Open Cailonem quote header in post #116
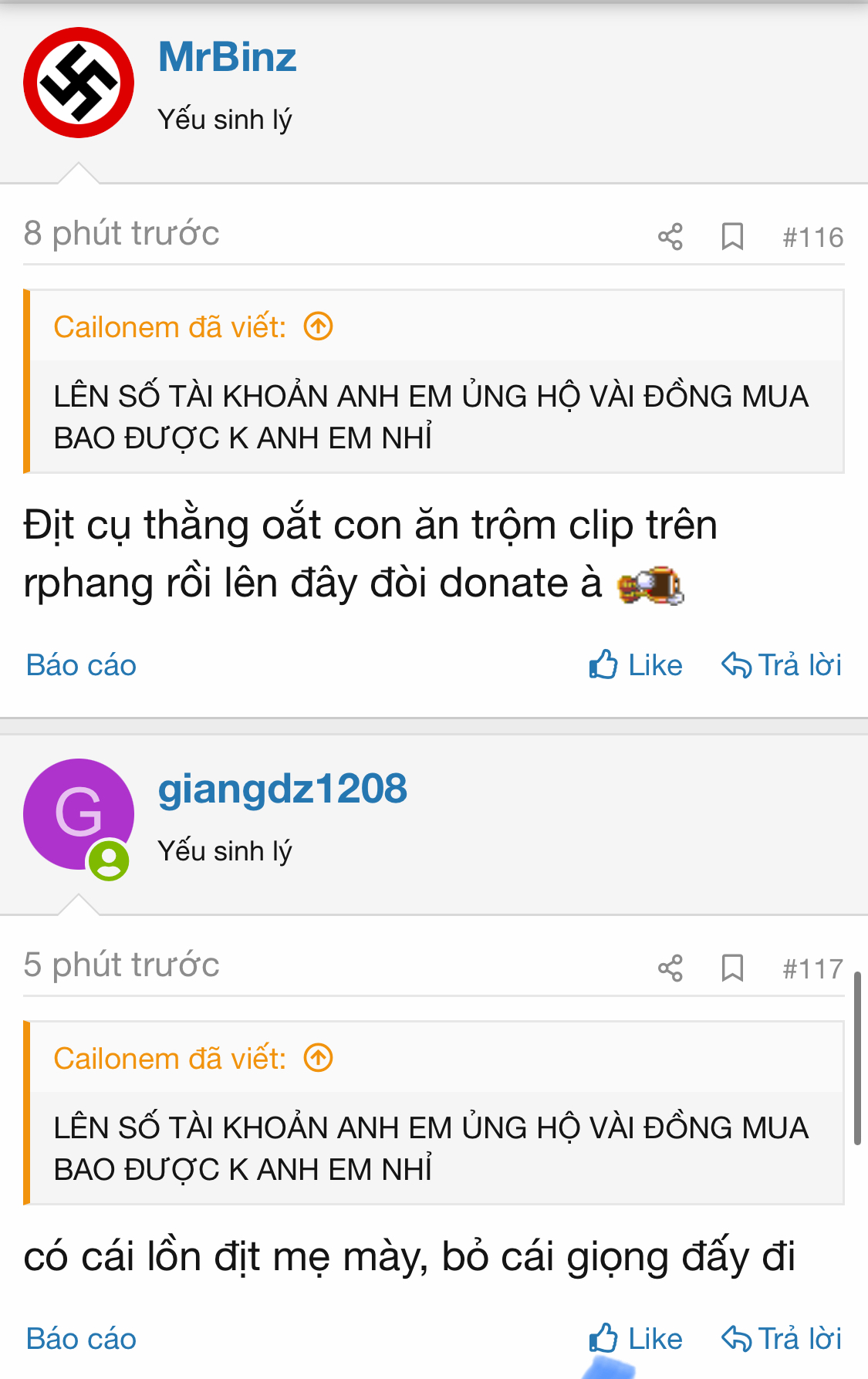The width and height of the screenshot is (868, 1379). 170,327
